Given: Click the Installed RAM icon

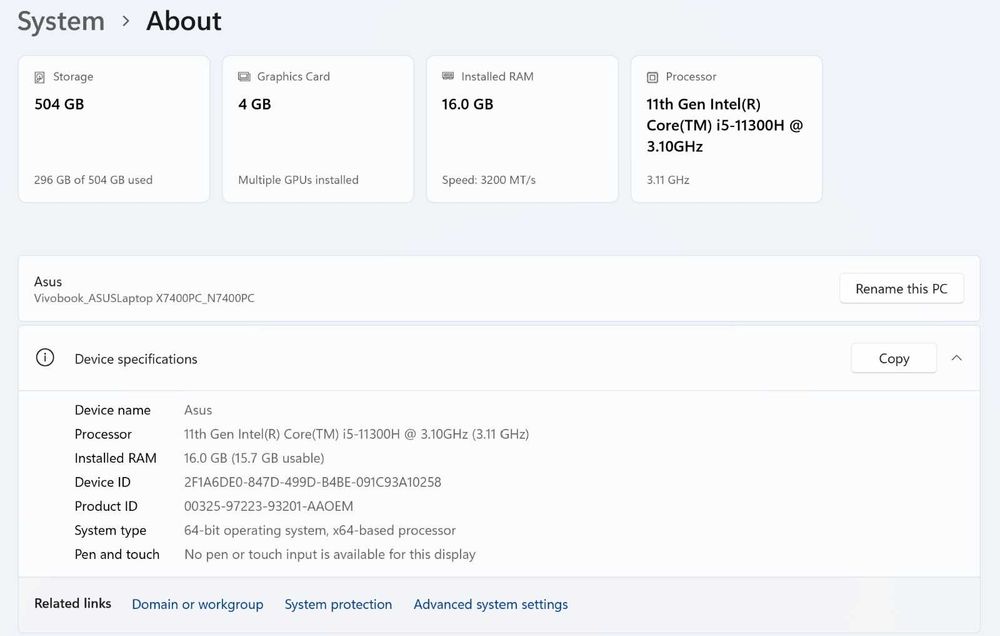Looking at the screenshot, I should coord(448,77).
